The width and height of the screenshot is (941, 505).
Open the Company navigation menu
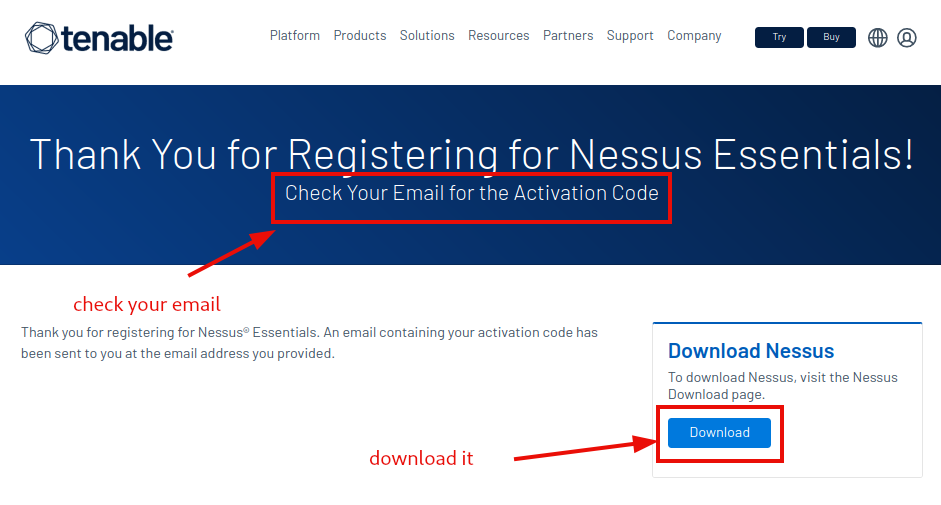(694, 35)
